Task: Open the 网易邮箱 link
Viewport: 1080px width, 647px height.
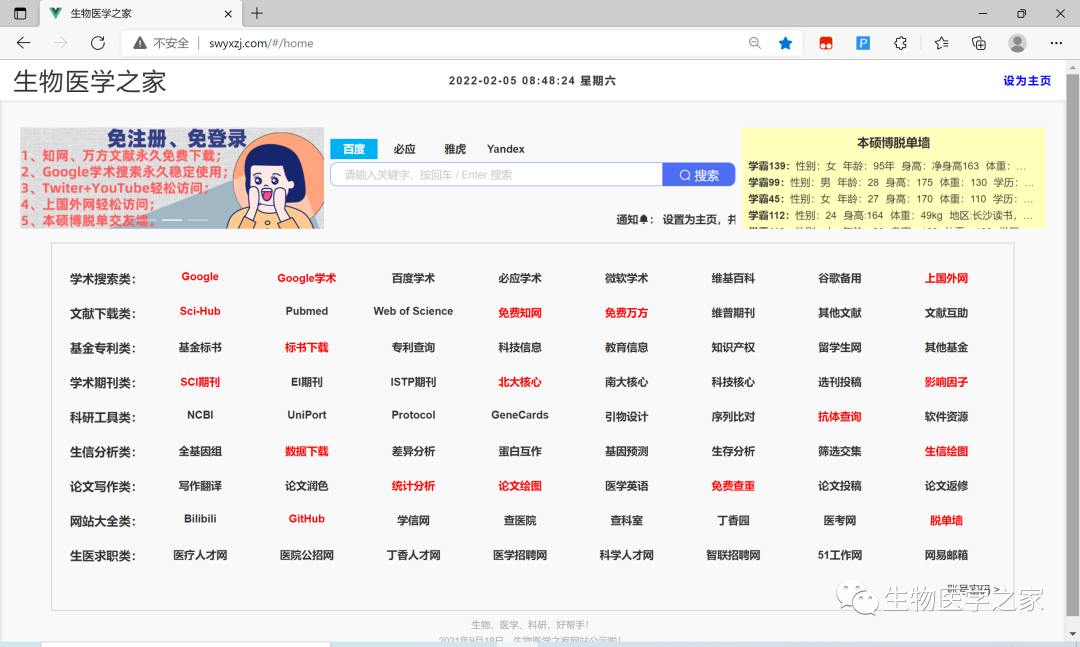Action: click(x=946, y=555)
